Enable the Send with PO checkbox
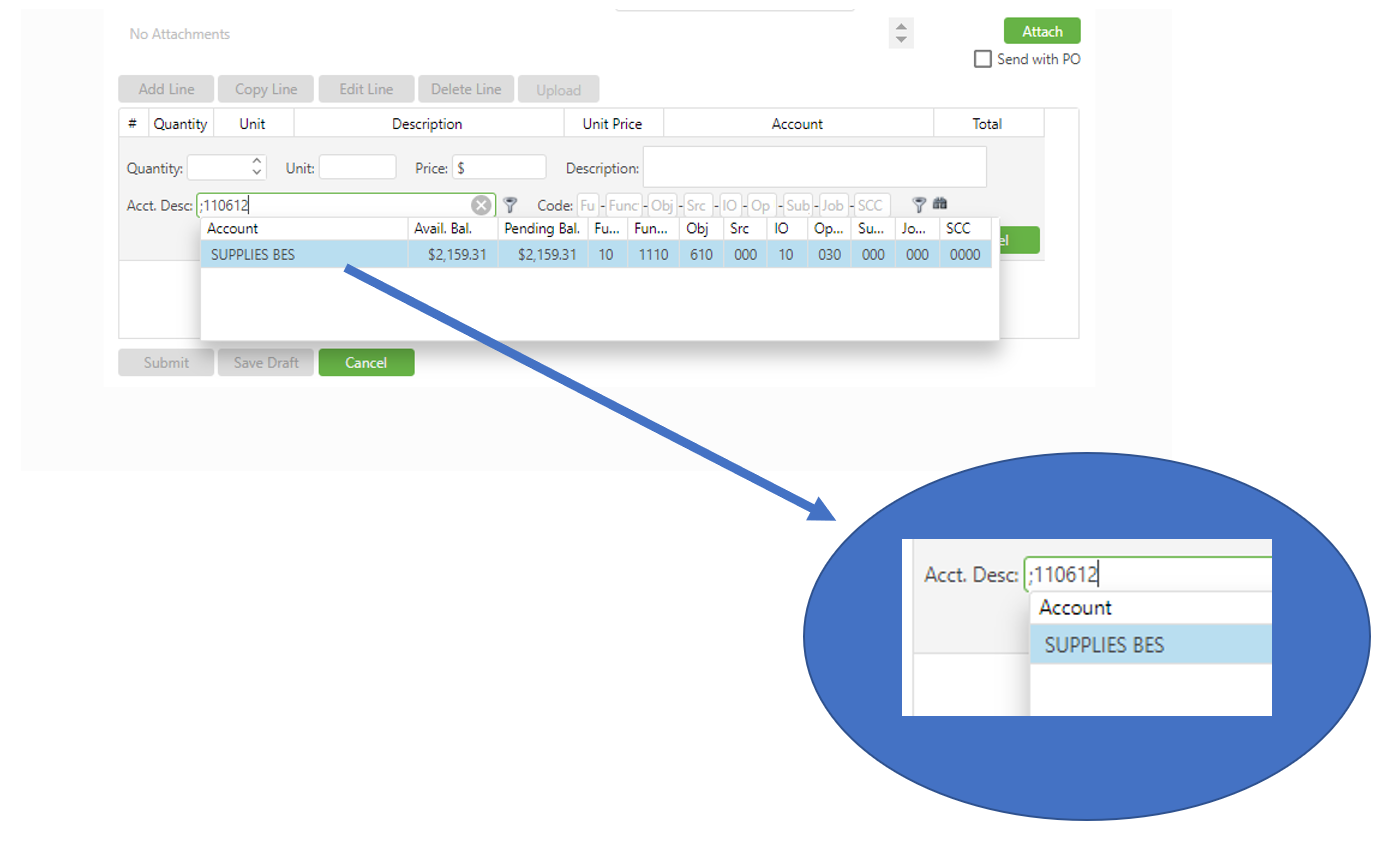The height and width of the screenshot is (842, 1396). click(x=983, y=59)
